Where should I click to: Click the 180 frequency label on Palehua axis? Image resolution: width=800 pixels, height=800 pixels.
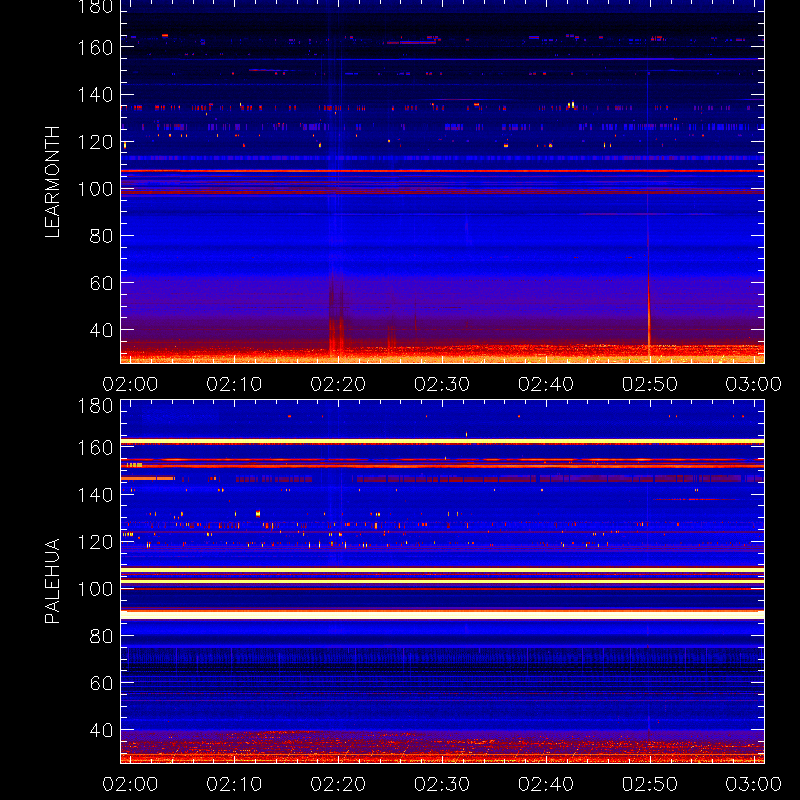[x=95, y=406]
